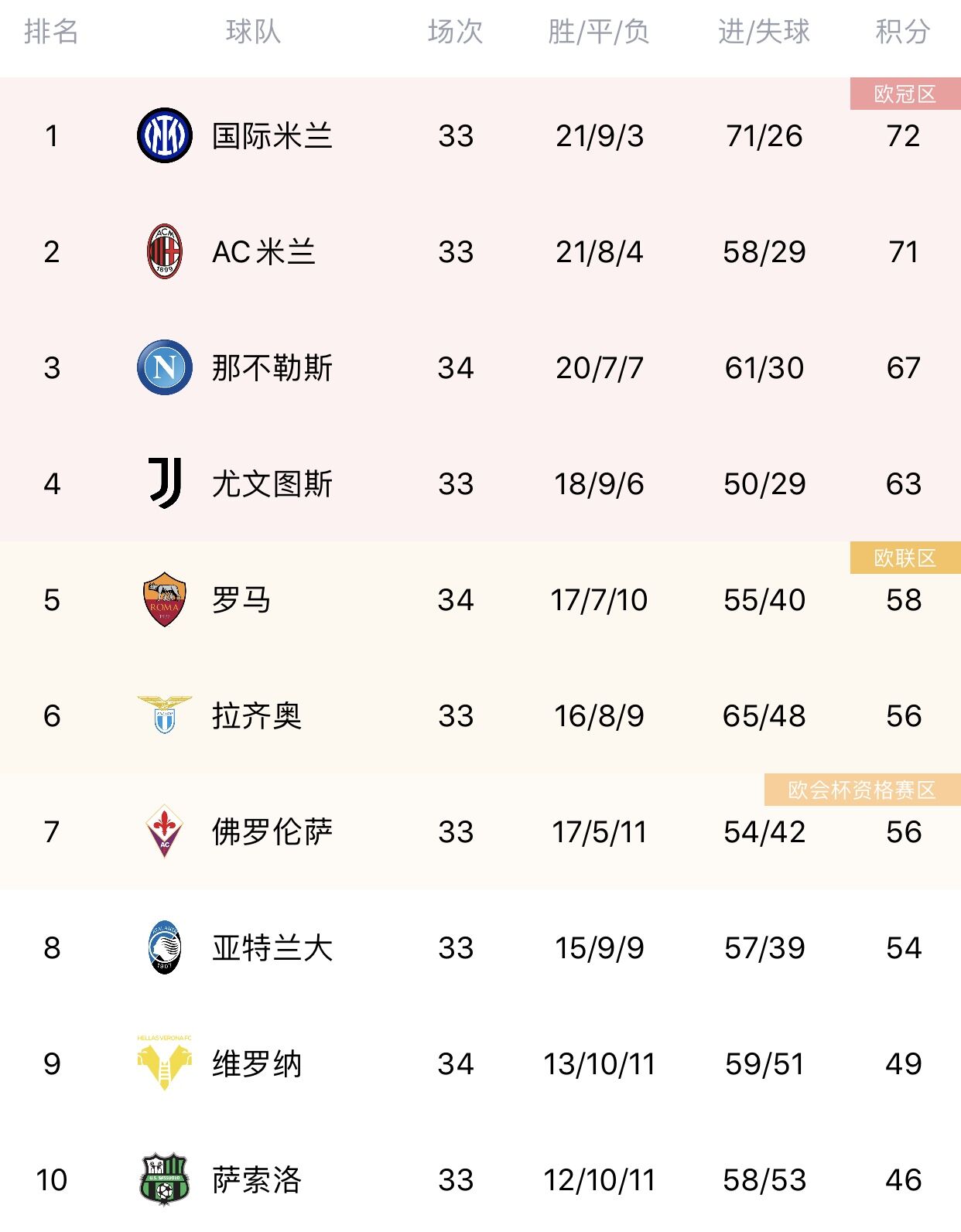Click the 欧联区 zone tag

pyautogui.click(x=905, y=558)
